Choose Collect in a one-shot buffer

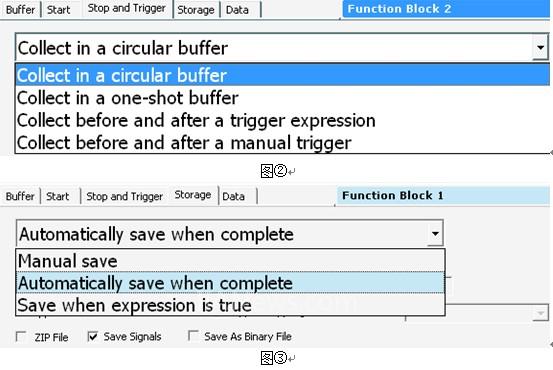[x=282, y=98]
